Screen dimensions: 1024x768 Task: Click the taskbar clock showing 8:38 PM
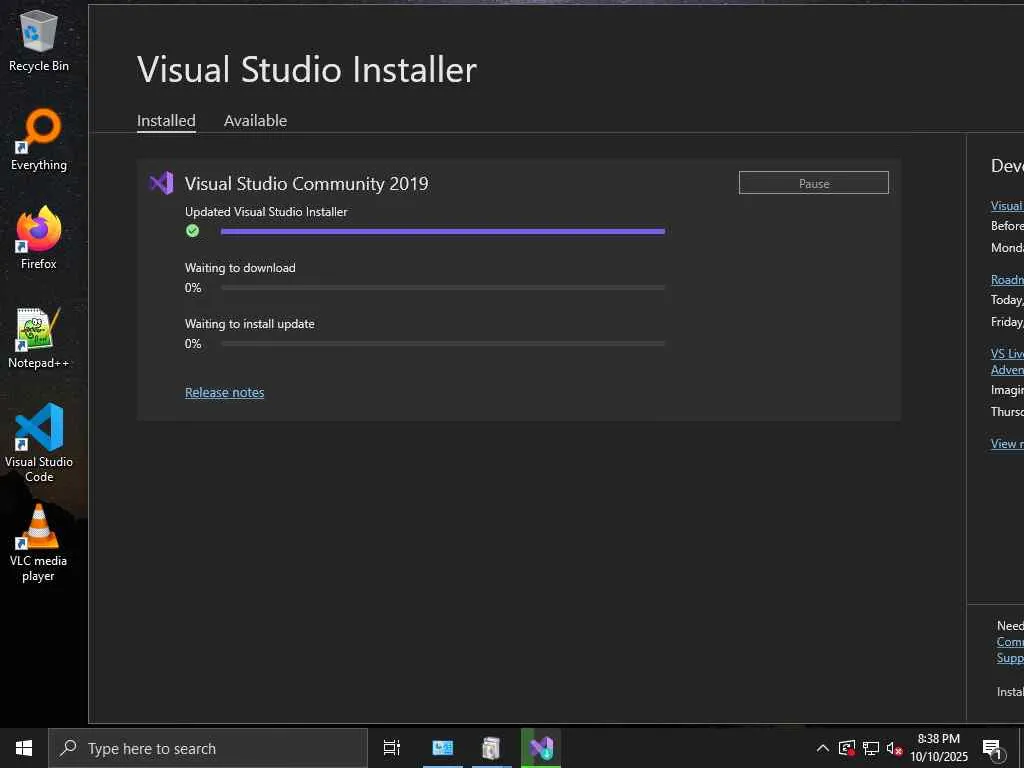point(938,748)
